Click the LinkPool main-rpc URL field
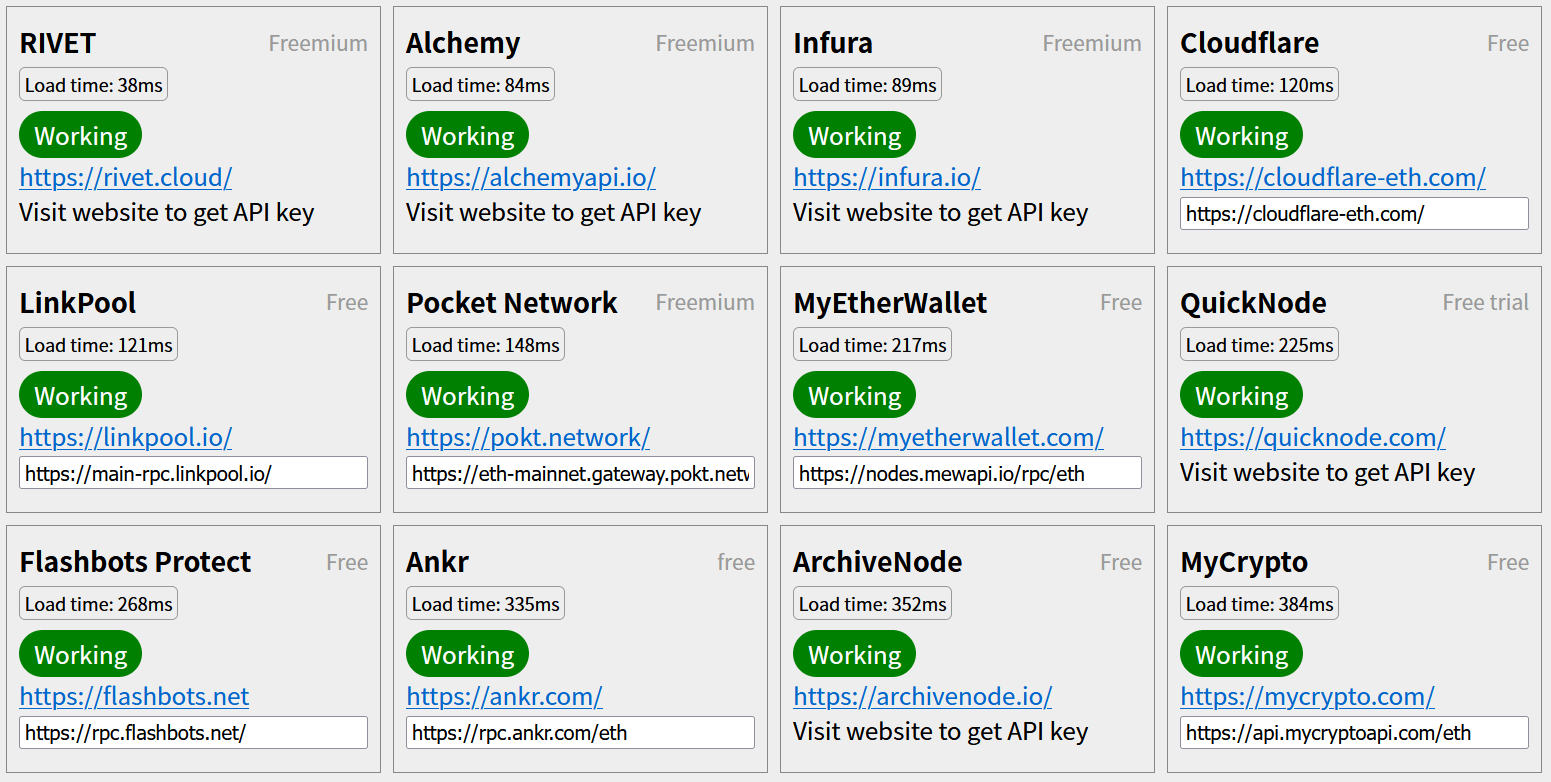This screenshot has width=1551, height=782. pyautogui.click(x=193, y=473)
